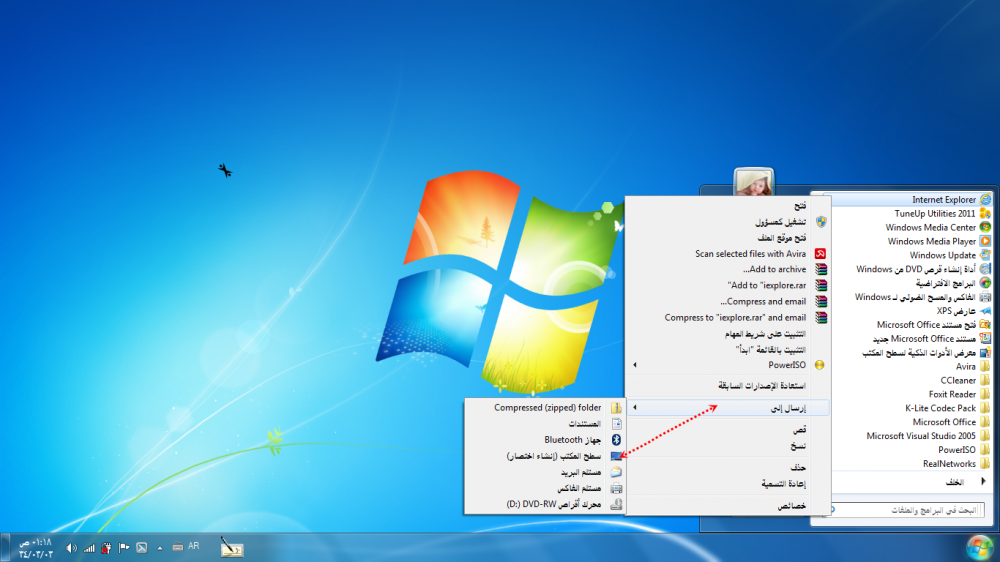Click the Start orb button

(x=978, y=547)
